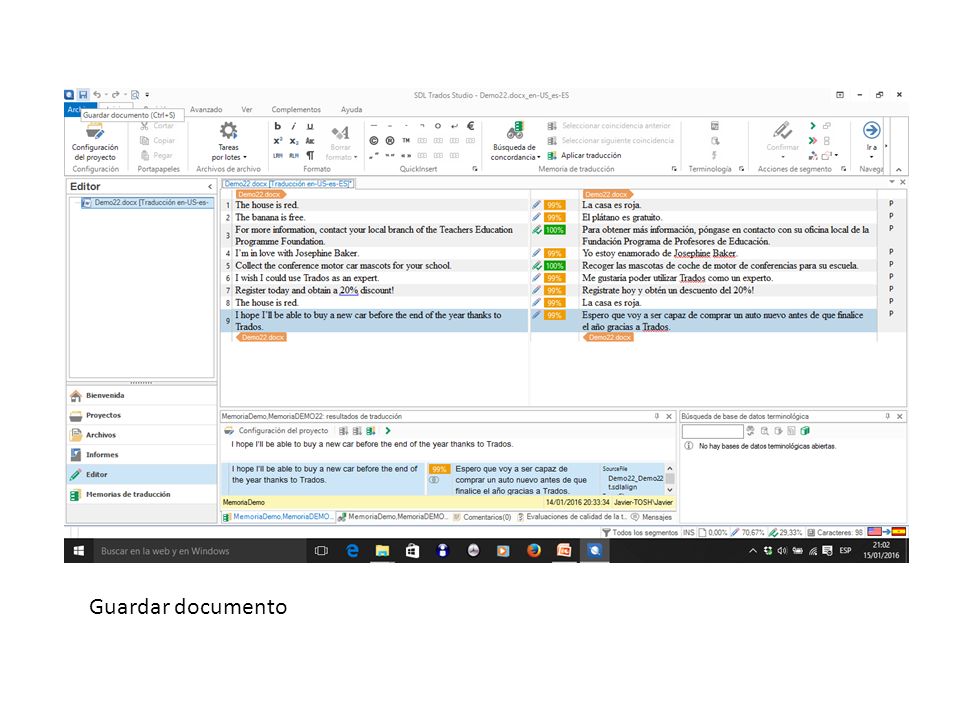Apply subscript formatting

(x=294, y=141)
